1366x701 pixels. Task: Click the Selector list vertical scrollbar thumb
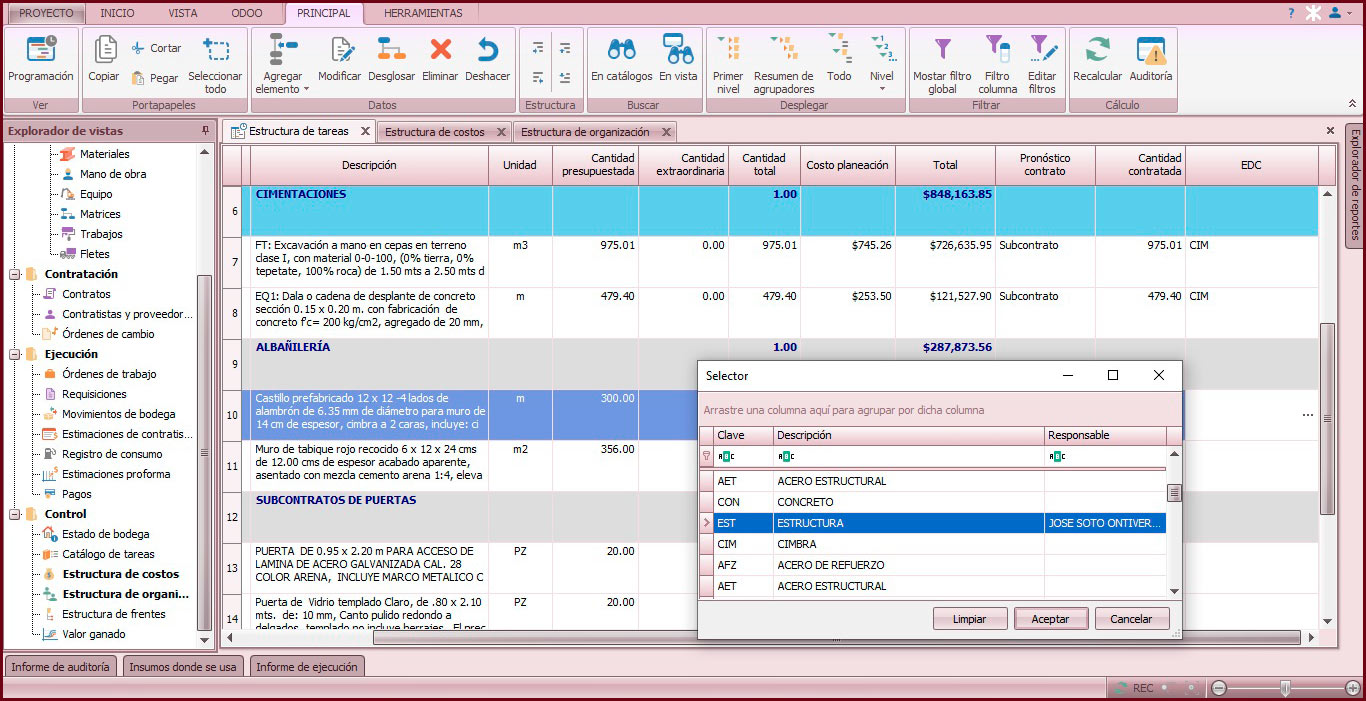tap(1175, 492)
